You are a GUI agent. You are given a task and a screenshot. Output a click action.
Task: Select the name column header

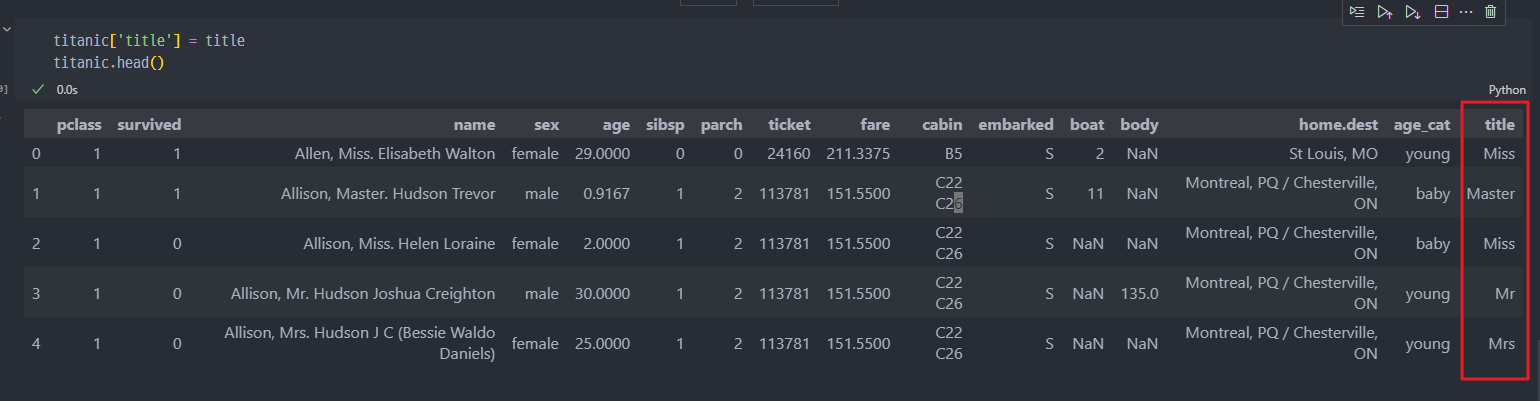tap(474, 125)
